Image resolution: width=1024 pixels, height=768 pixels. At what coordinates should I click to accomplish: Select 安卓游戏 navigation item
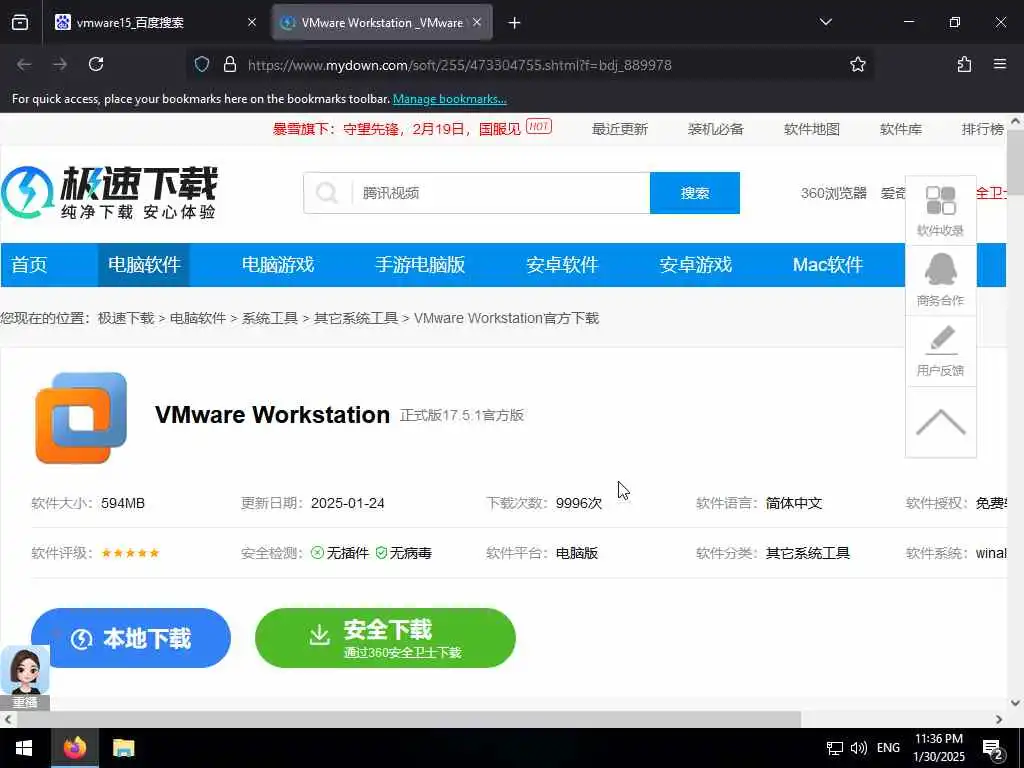coord(696,264)
